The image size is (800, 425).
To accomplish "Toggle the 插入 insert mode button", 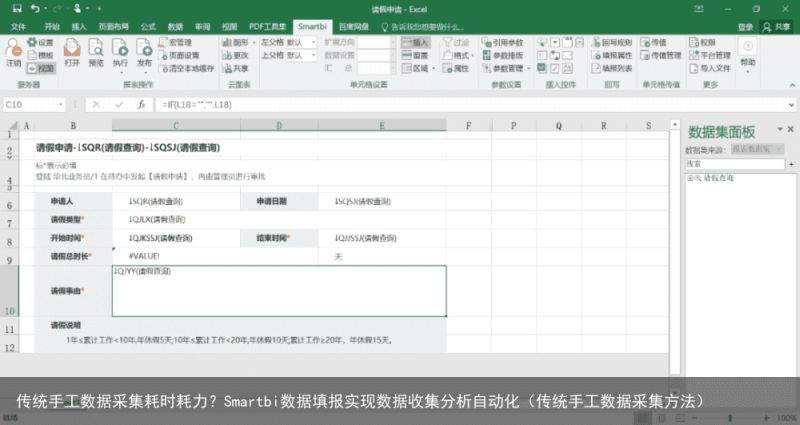I will 415,42.
